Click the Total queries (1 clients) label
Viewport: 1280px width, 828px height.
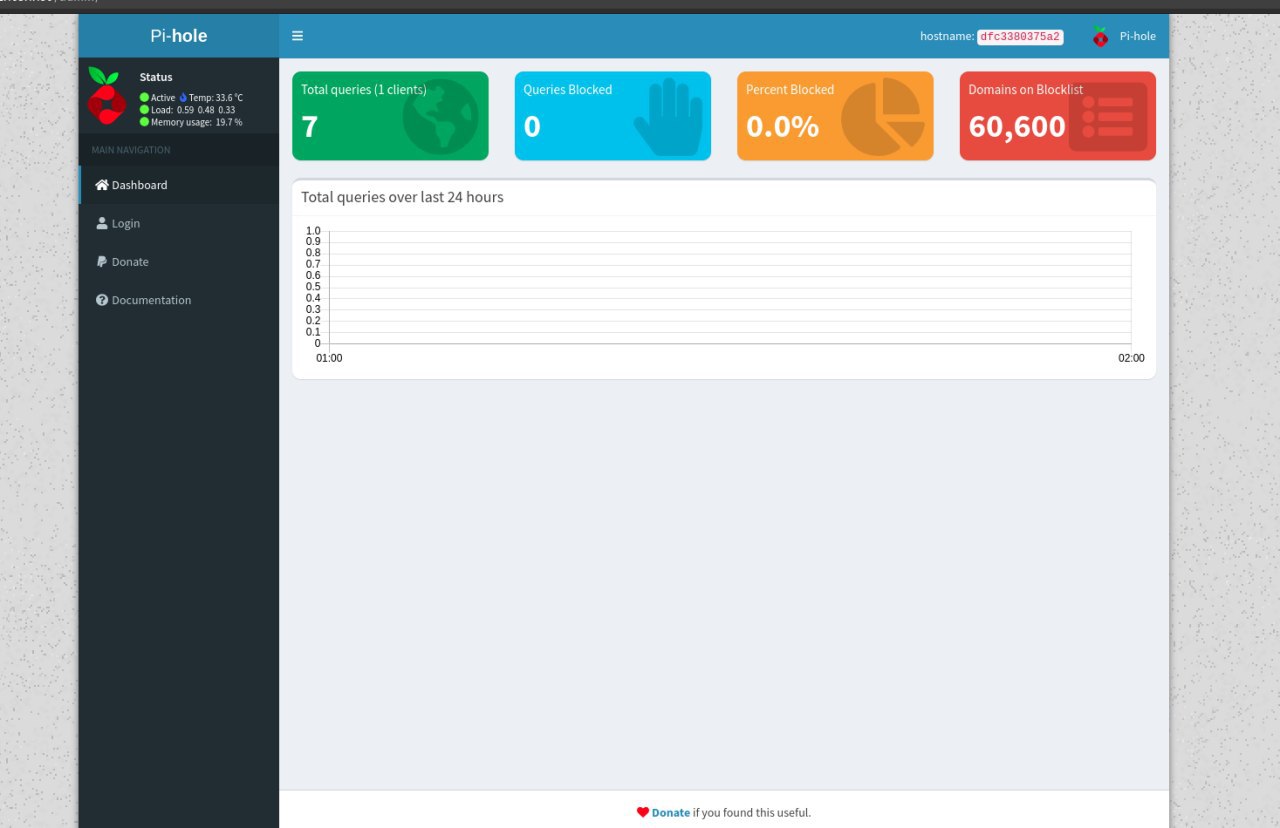pyautogui.click(x=364, y=89)
